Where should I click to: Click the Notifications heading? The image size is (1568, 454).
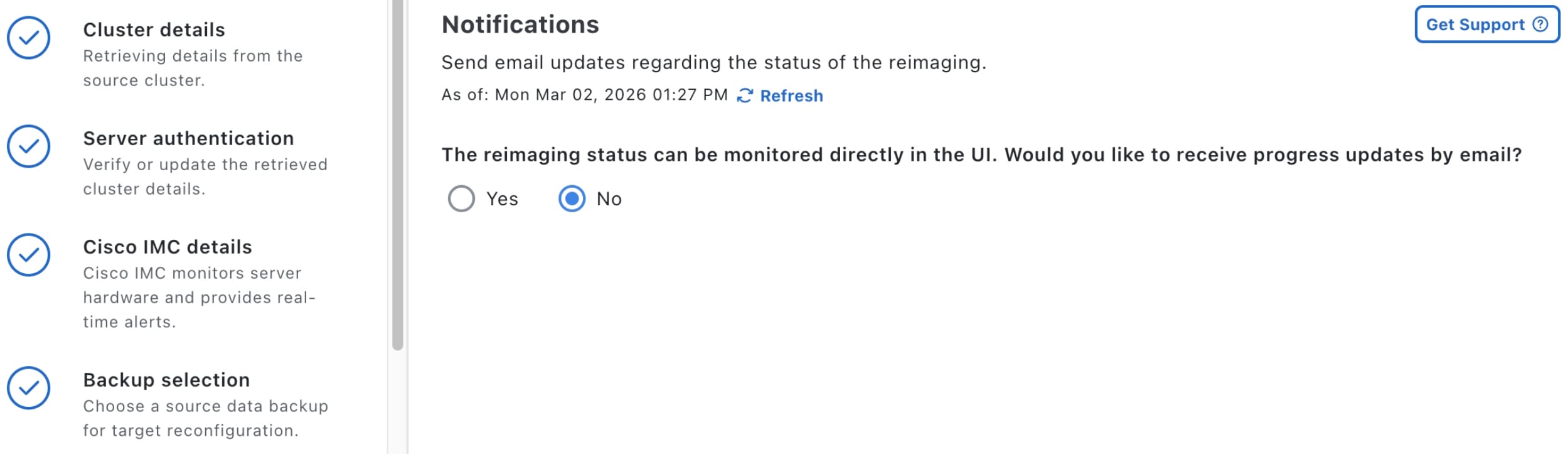(x=520, y=24)
